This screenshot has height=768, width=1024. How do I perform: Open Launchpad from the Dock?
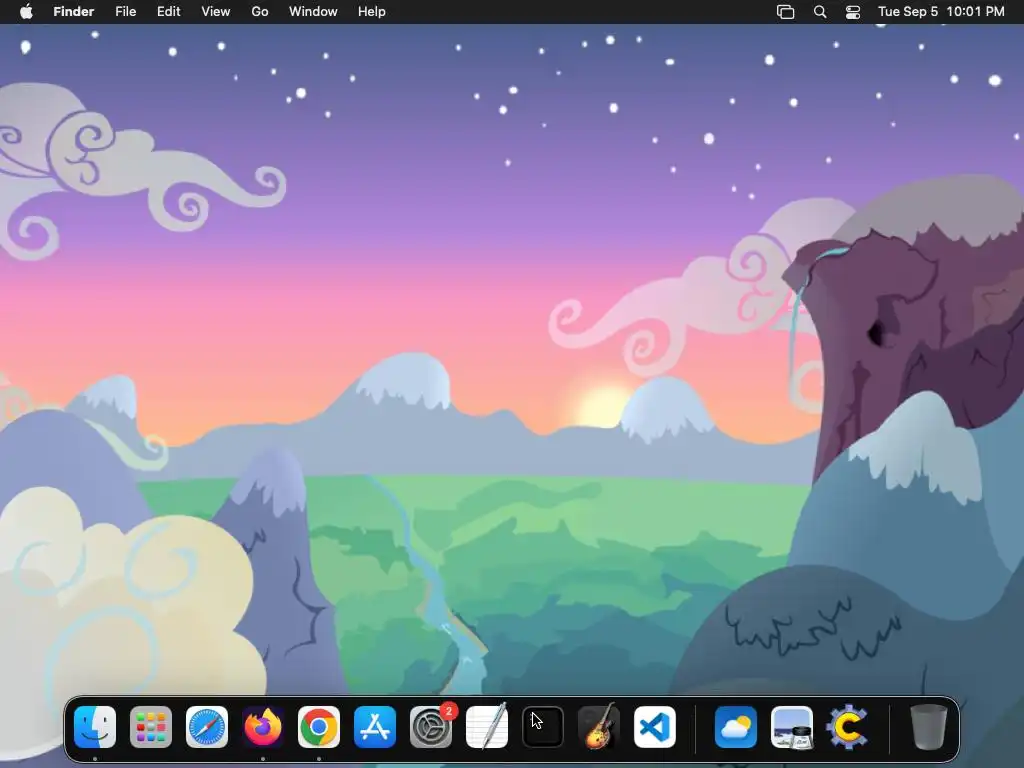(151, 727)
